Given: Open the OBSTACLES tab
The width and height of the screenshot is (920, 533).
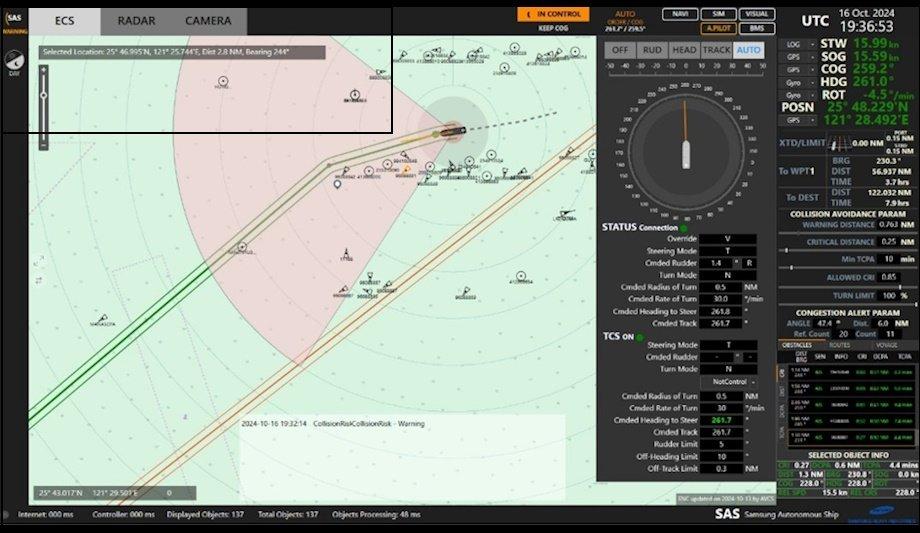Looking at the screenshot, I should 797,345.
